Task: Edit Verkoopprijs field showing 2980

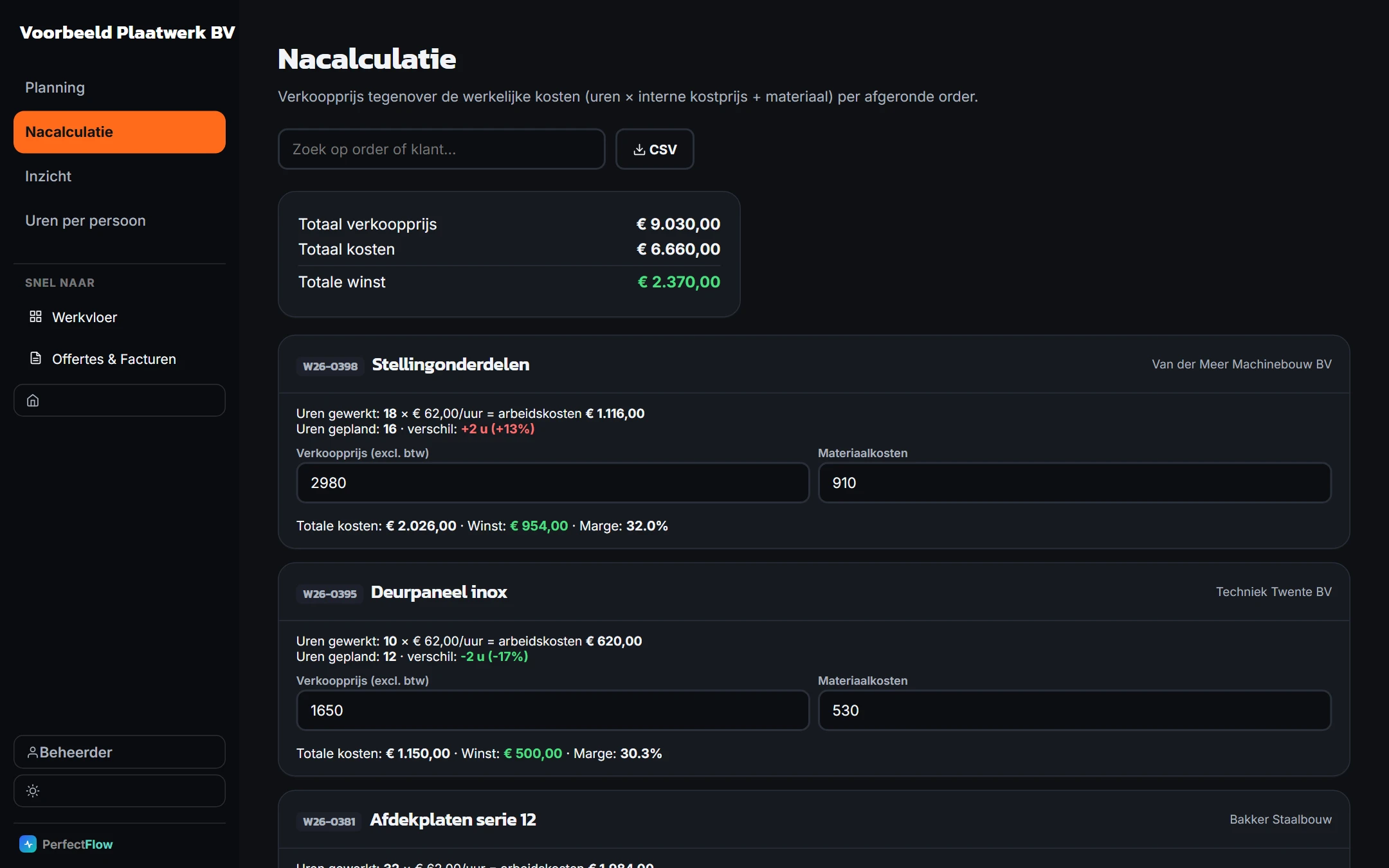Action: (x=552, y=483)
